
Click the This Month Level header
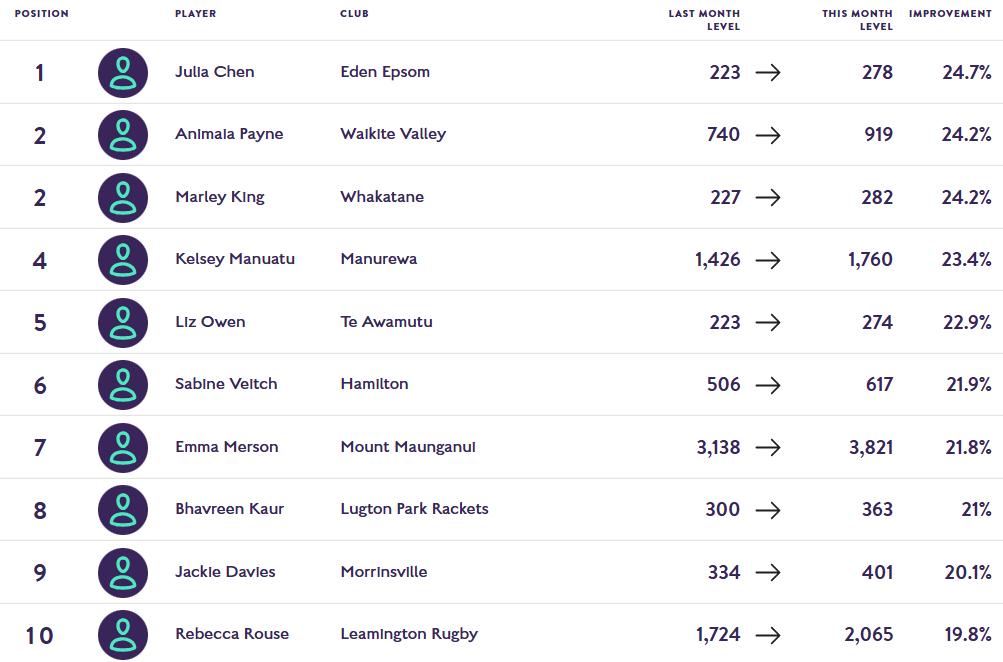[857, 20]
